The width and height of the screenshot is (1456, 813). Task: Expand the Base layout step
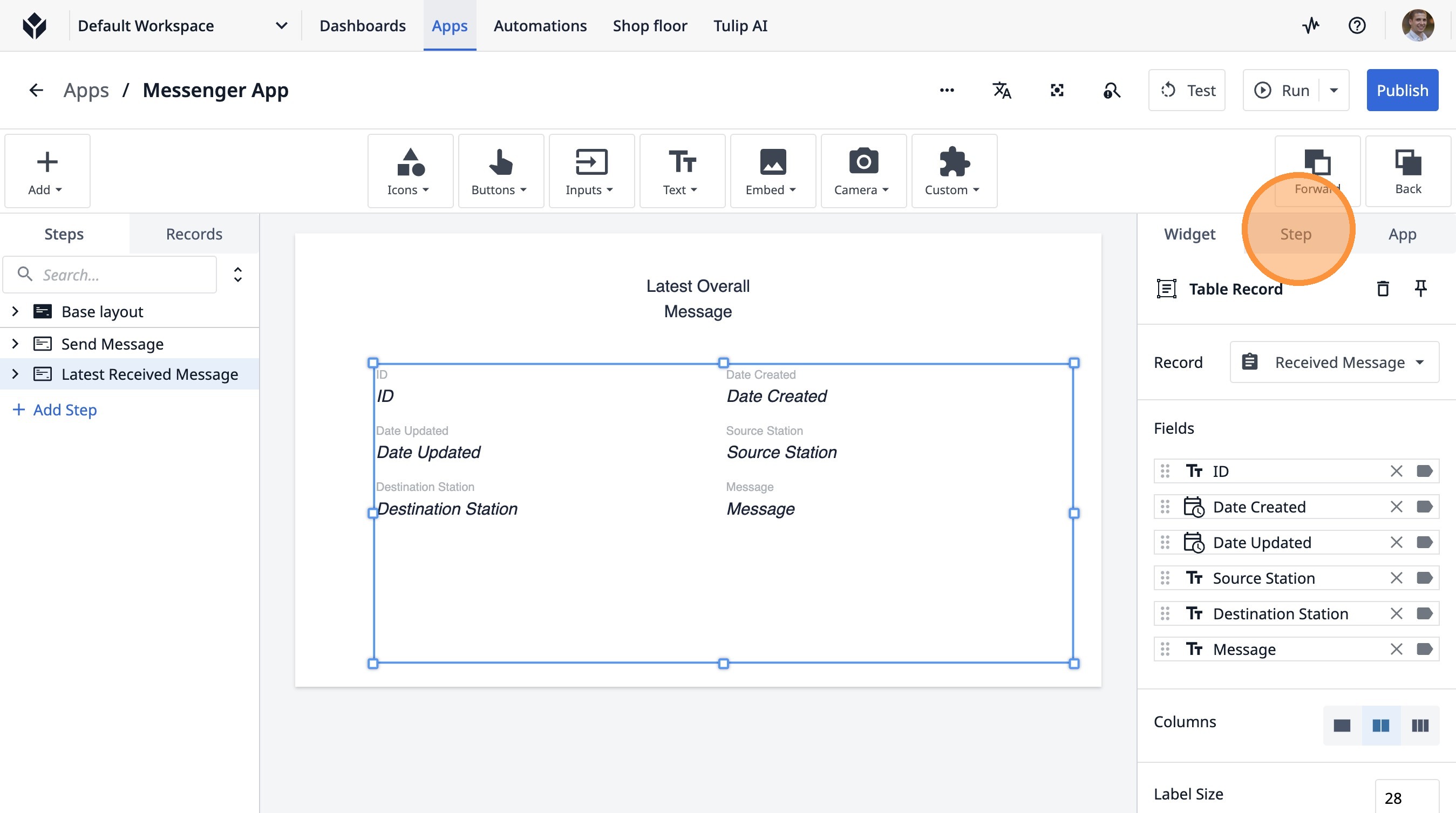(15, 311)
